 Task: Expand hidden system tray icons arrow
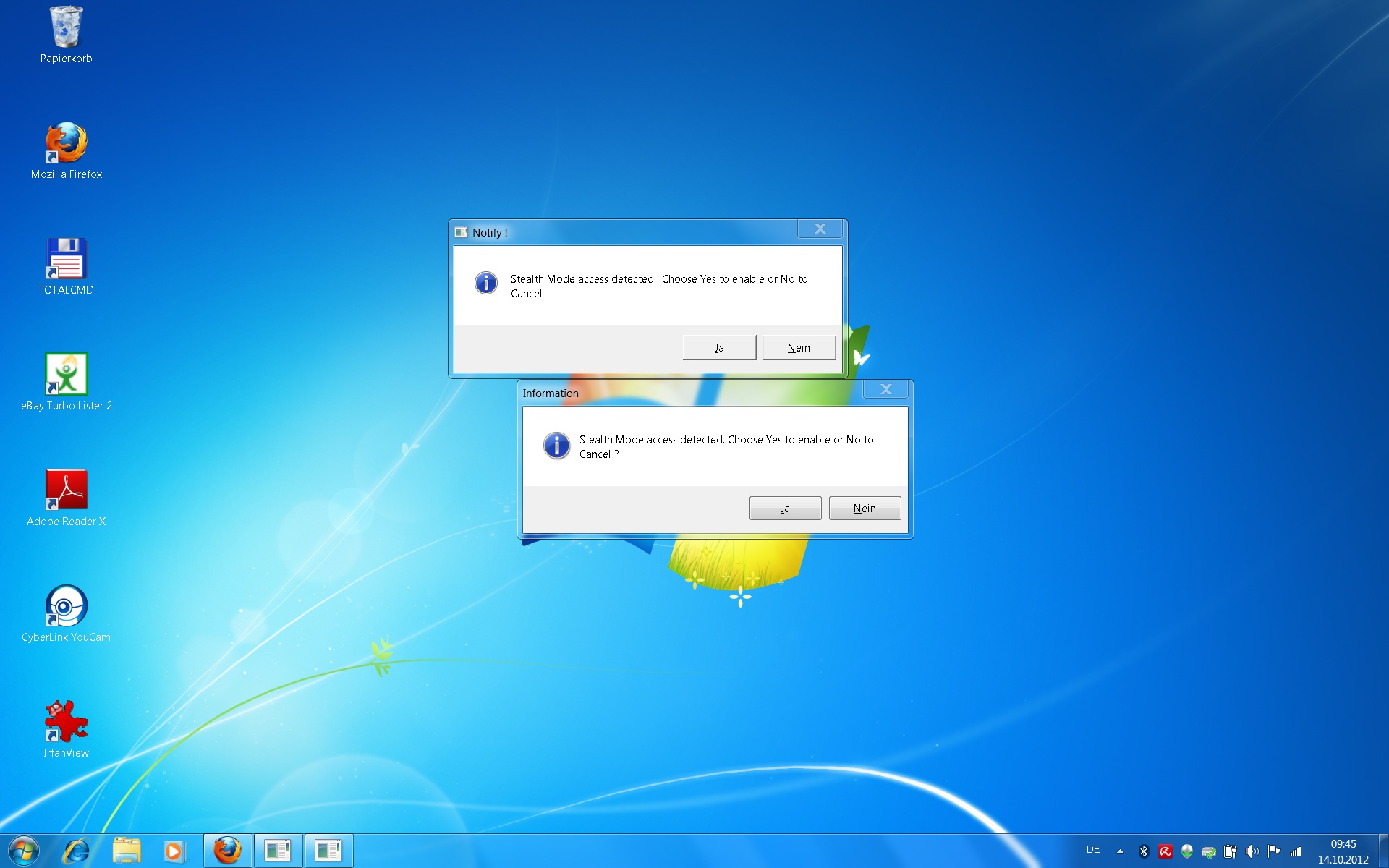[x=1120, y=851]
